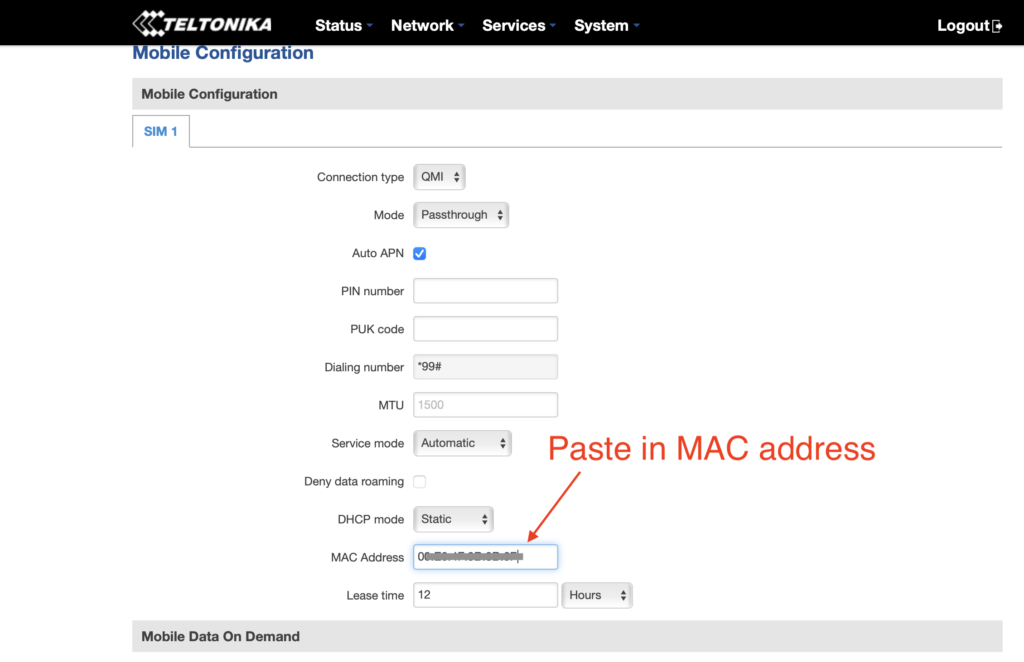Open the Mode dropdown set to Passthrough
Image resolution: width=1024 pixels, height=662 pixels.
[x=460, y=215]
